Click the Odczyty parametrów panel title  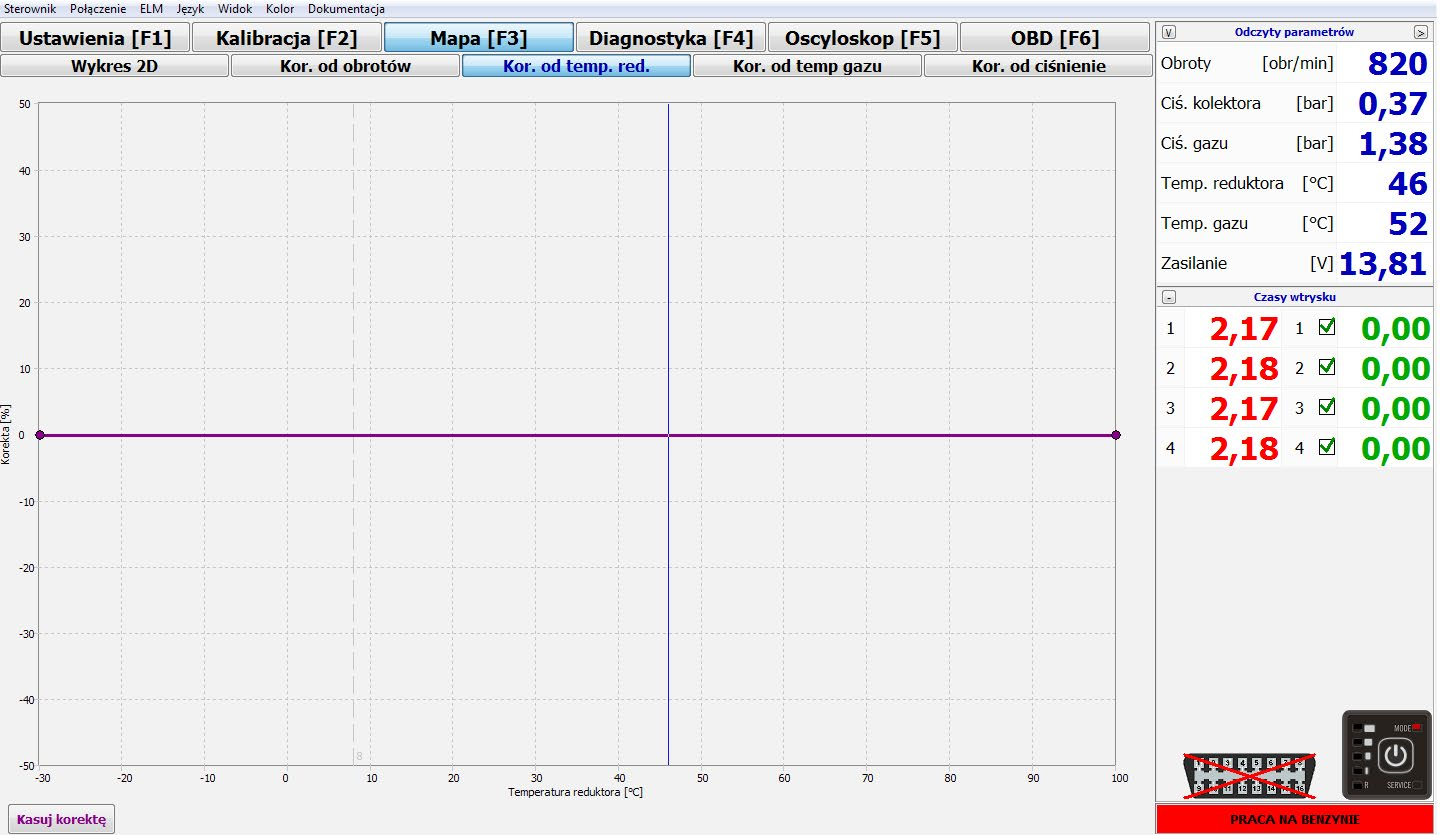[x=1294, y=32]
